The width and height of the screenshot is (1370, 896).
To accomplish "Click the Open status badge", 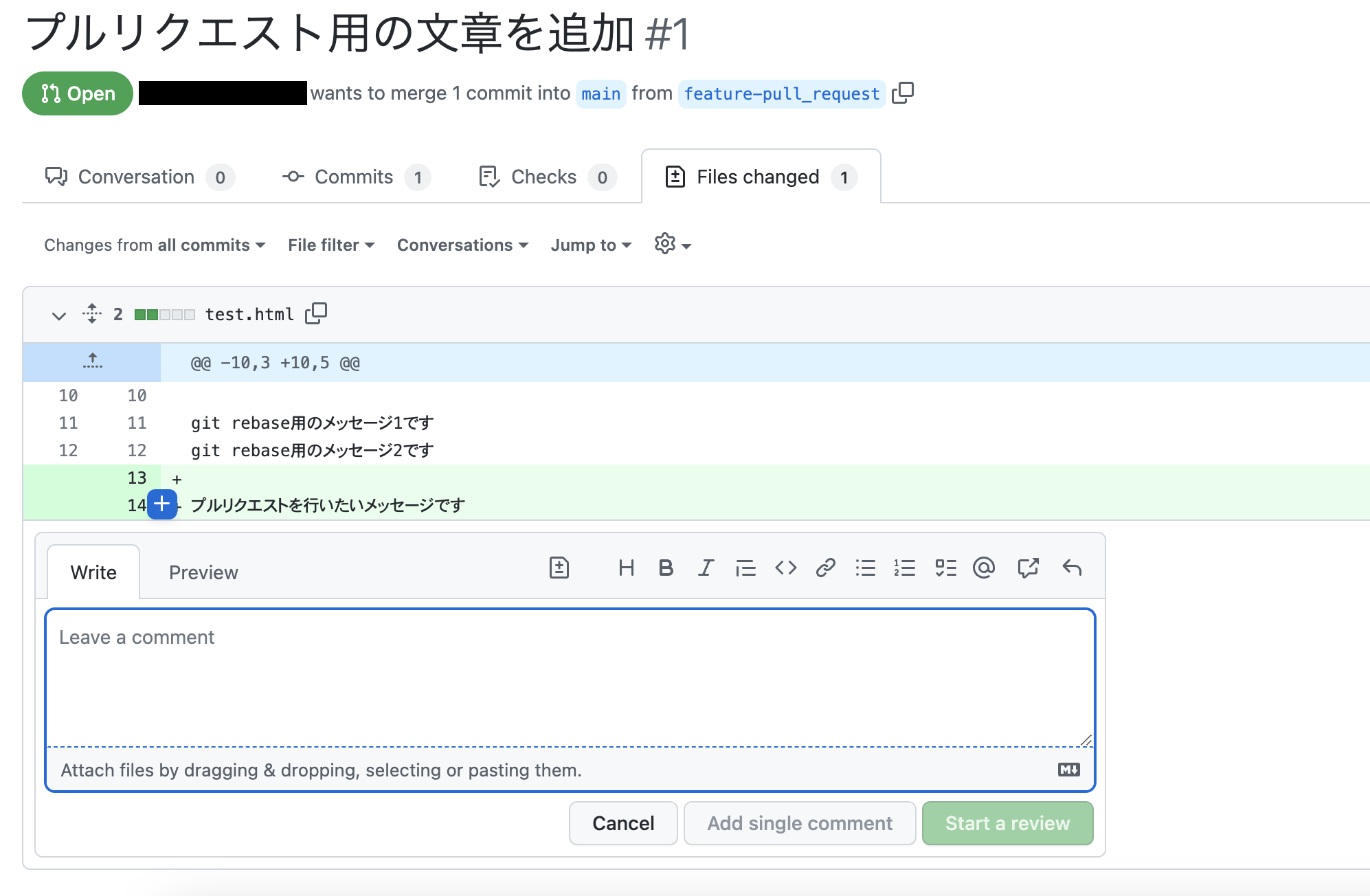I will (x=78, y=93).
